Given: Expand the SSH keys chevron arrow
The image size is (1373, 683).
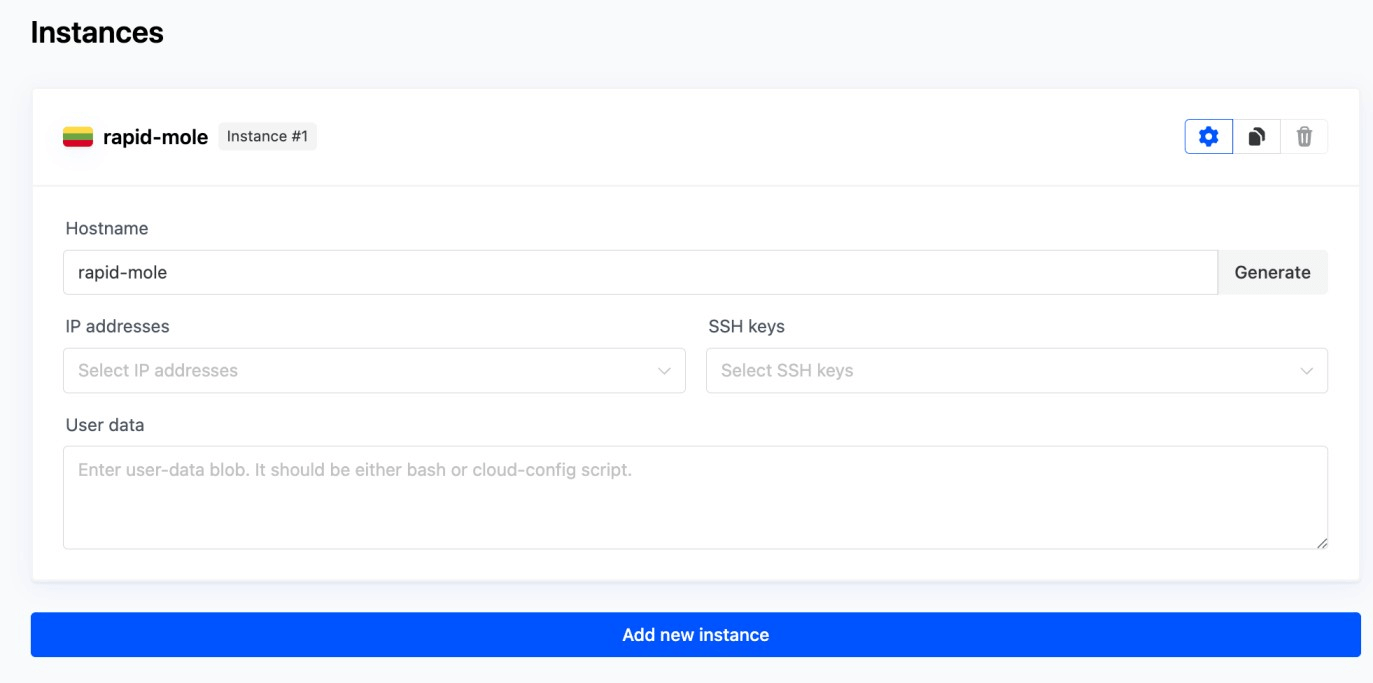Looking at the screenshot, I should tap(1306, 371).
